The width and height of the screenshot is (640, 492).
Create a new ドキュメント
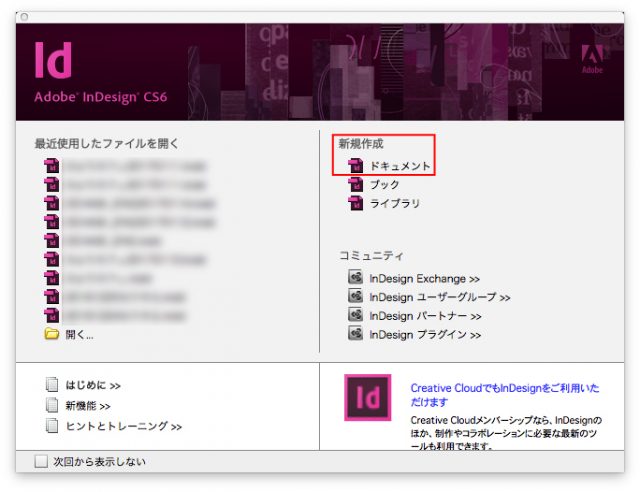[400, 165]
